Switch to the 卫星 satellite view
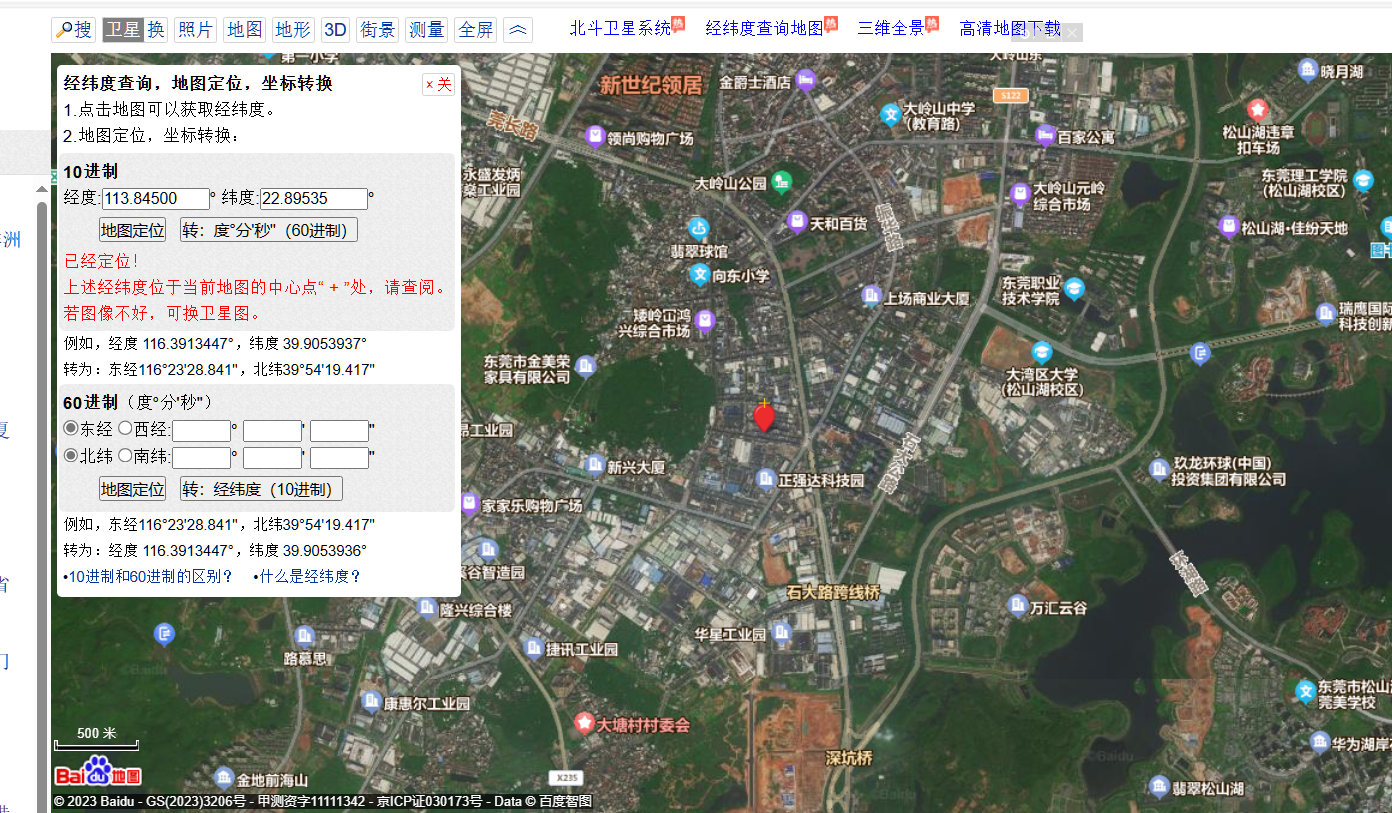 click(x=123, y=30)
